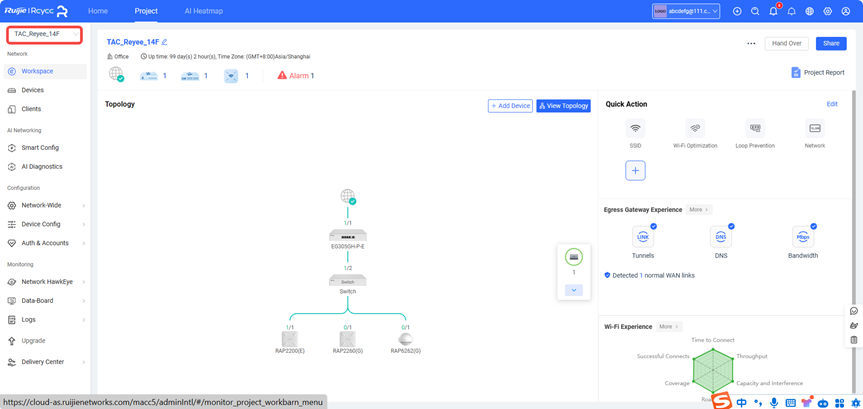Click the Bandwidth Mbps icon
This screenshot has width=863, height=409.
click(803, 237)
